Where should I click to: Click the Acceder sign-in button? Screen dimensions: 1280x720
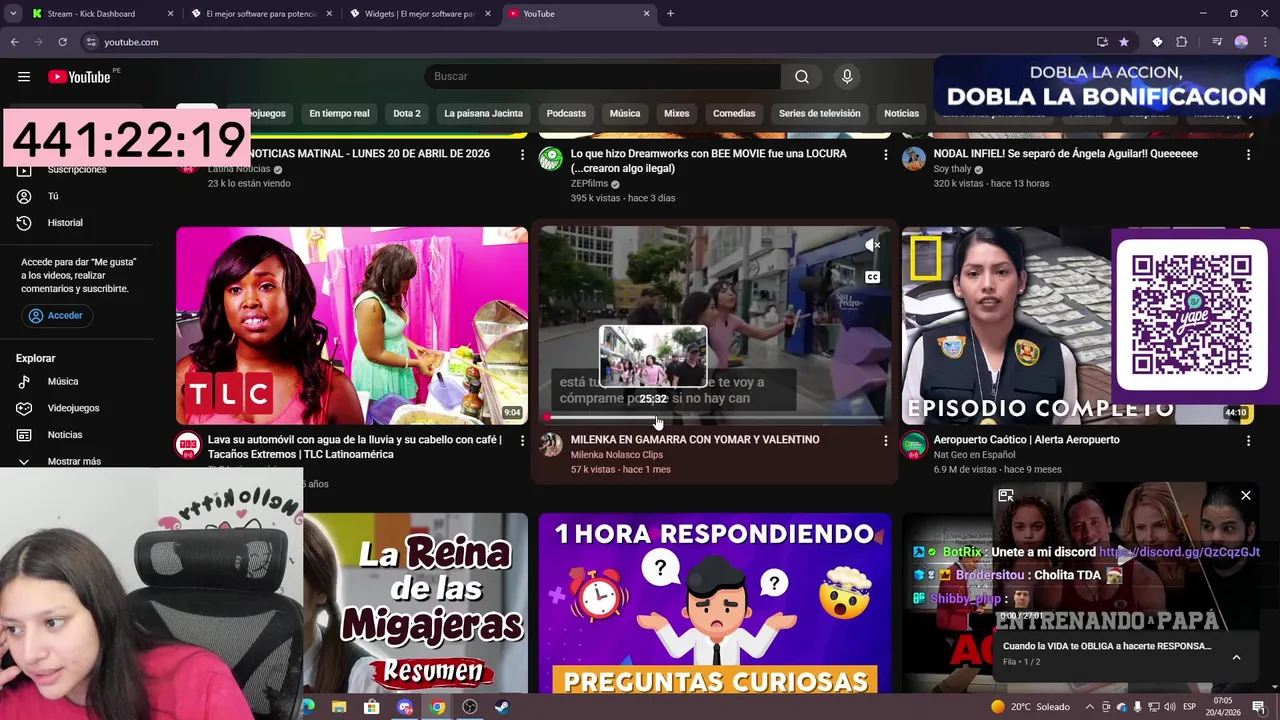coord(56,316)
